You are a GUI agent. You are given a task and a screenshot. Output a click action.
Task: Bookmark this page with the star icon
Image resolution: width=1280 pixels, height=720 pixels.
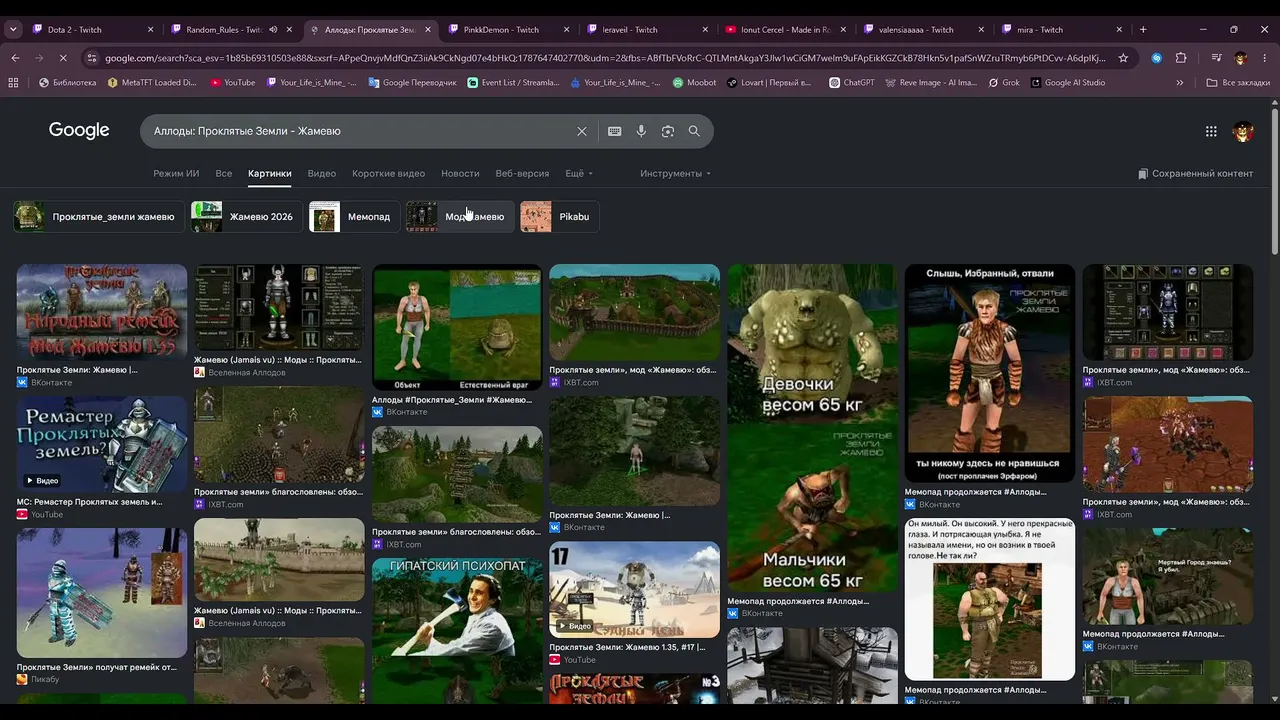[1123, 58]
